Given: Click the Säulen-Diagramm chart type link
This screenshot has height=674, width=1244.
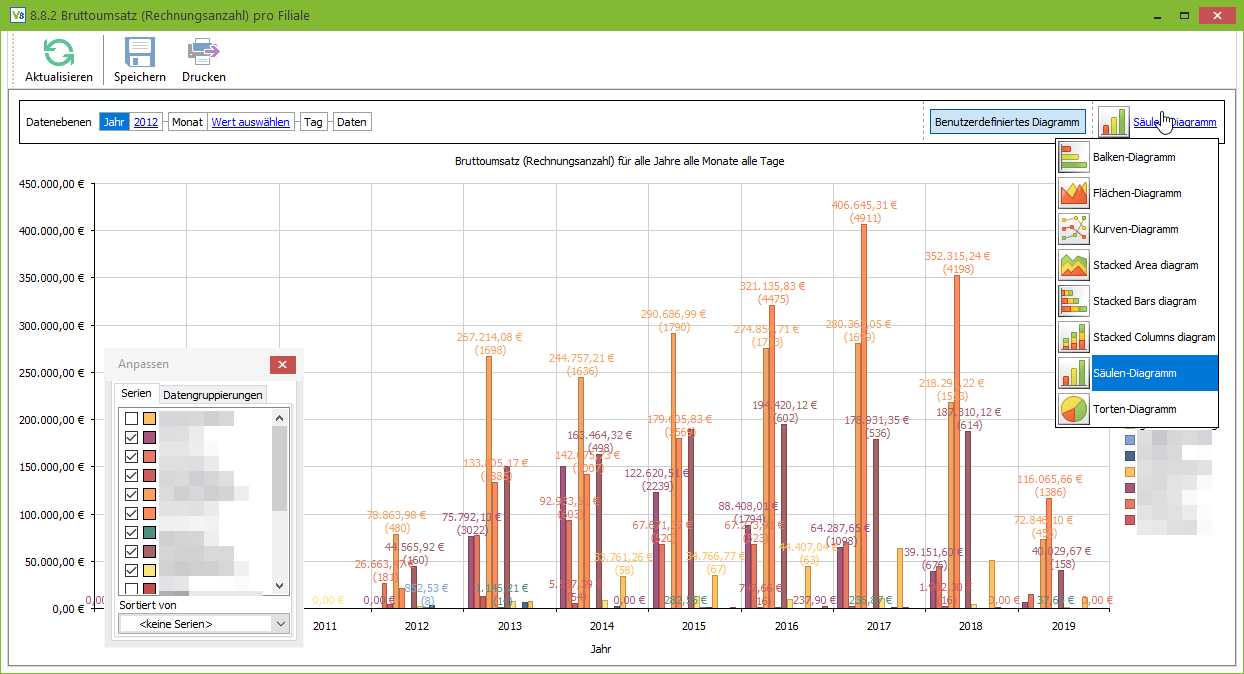Looking at the screenshot, I should point(1175,122).
